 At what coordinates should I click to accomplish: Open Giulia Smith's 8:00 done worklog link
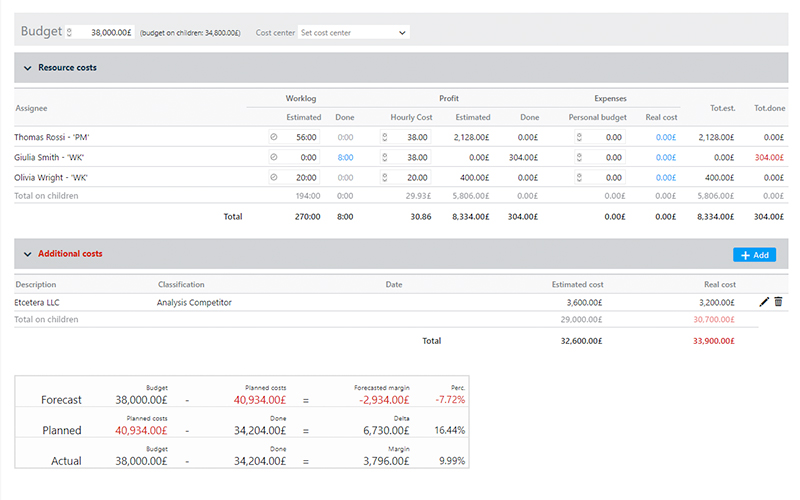point(345,157)
